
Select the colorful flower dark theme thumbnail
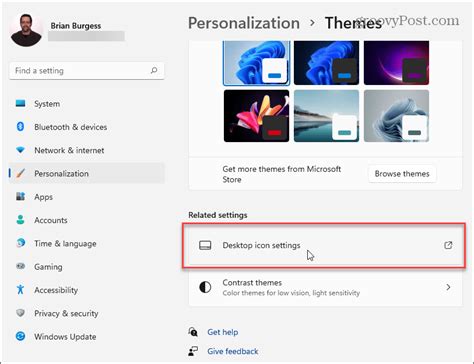(x=256, y=116)
